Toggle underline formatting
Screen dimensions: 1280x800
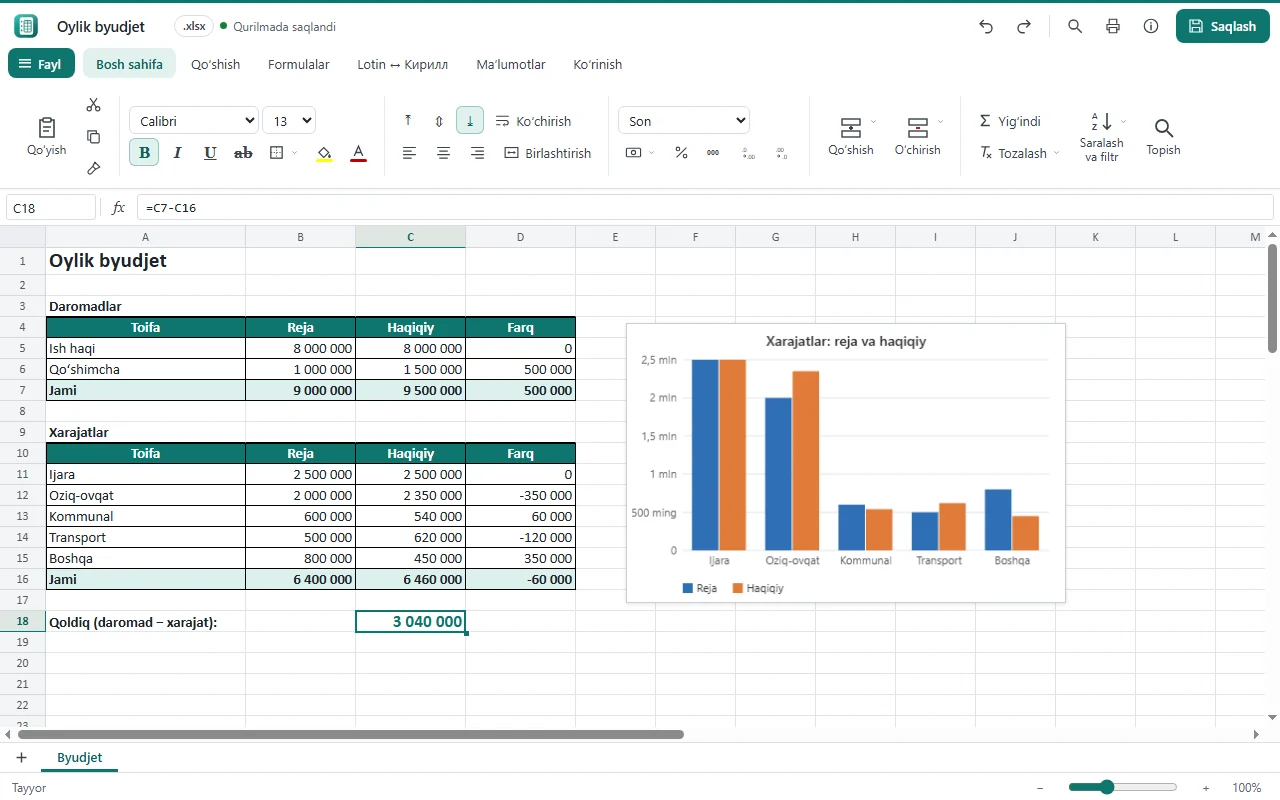tap(210, 153)
